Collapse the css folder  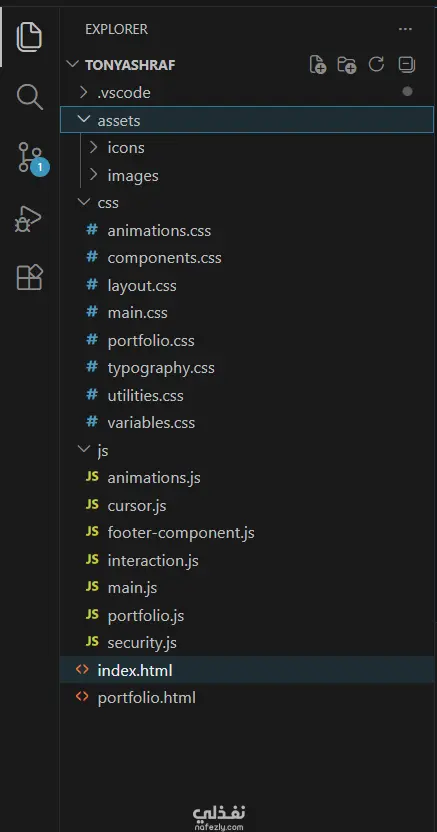tap(247, 203)
